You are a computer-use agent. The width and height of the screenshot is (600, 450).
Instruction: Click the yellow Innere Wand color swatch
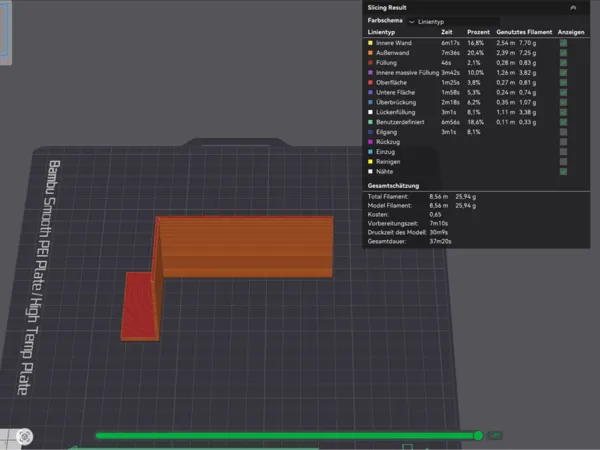tap(370, 43)
